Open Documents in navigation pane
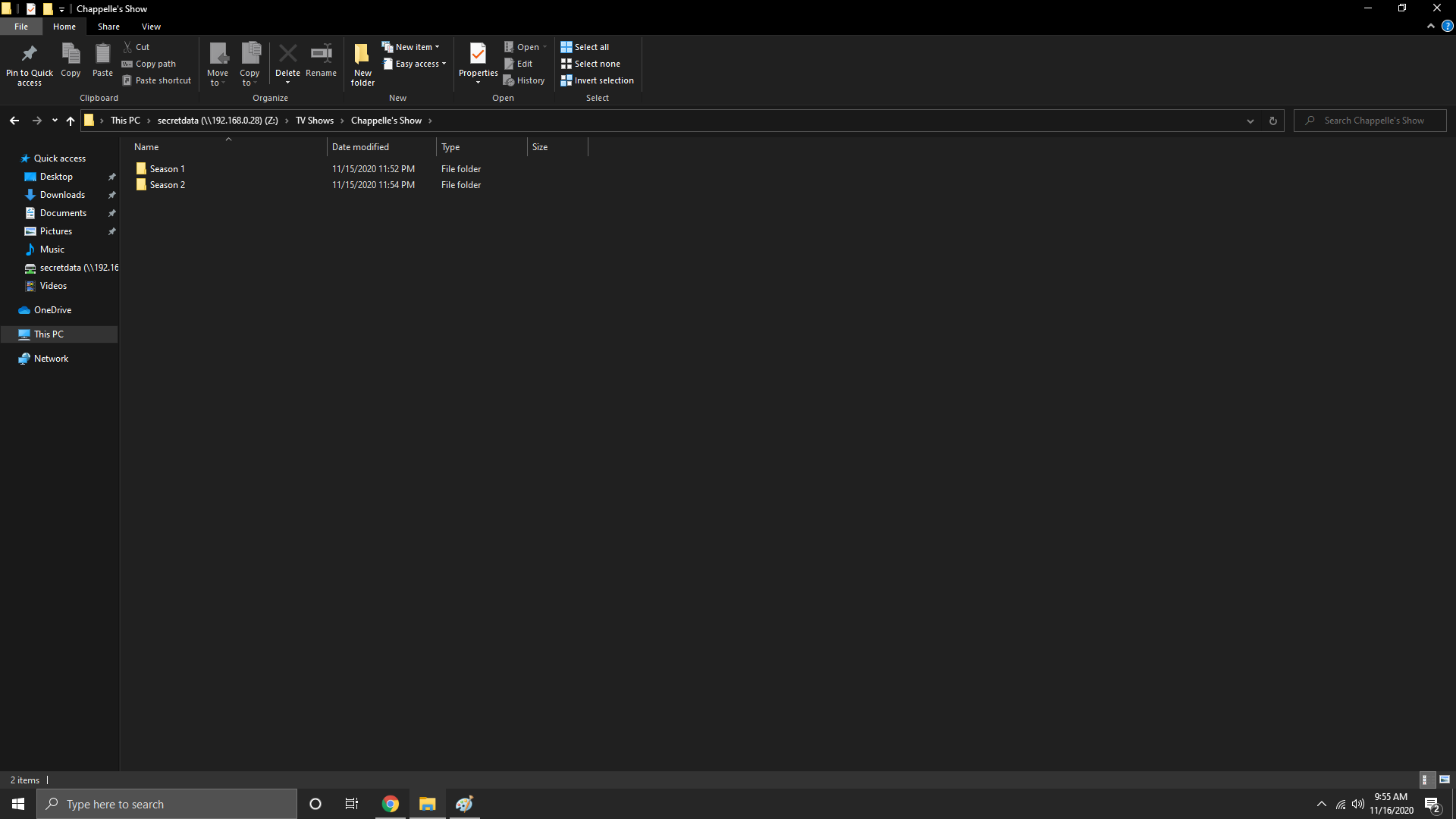Screen dimensions: 1456x819 63,213
